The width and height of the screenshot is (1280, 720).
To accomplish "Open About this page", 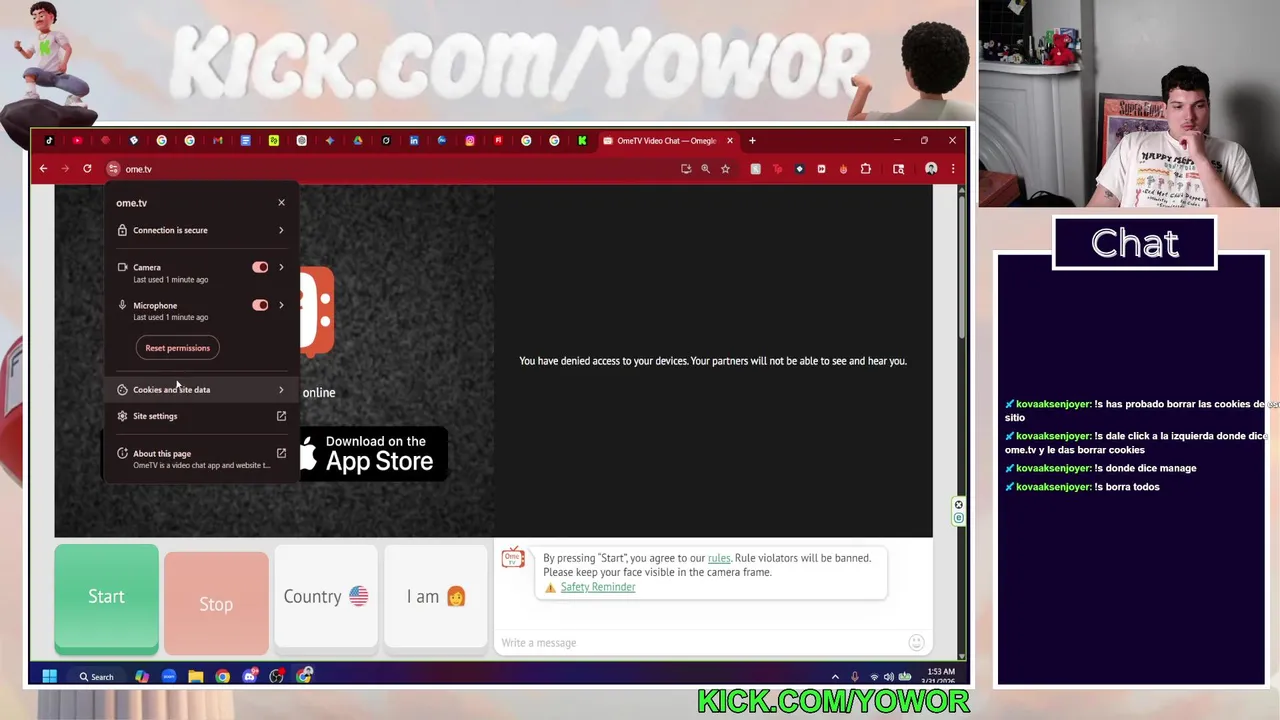I will coord(201,458).
